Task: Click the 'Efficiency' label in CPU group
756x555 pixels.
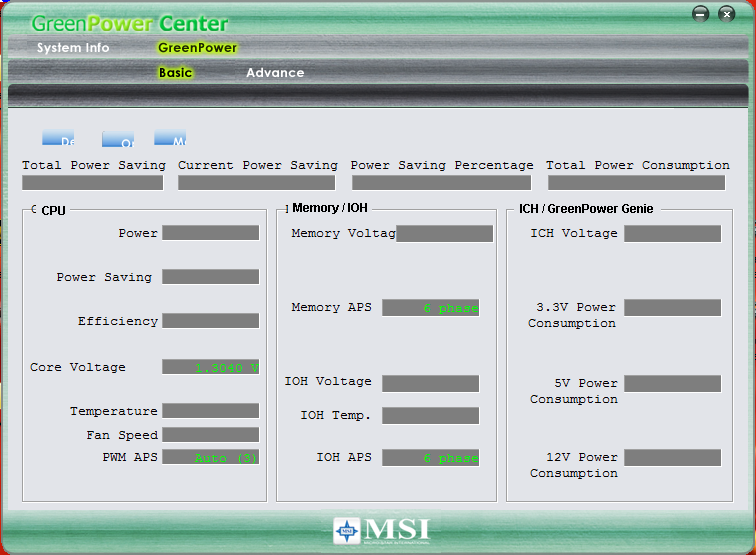Action: (118, 322)
